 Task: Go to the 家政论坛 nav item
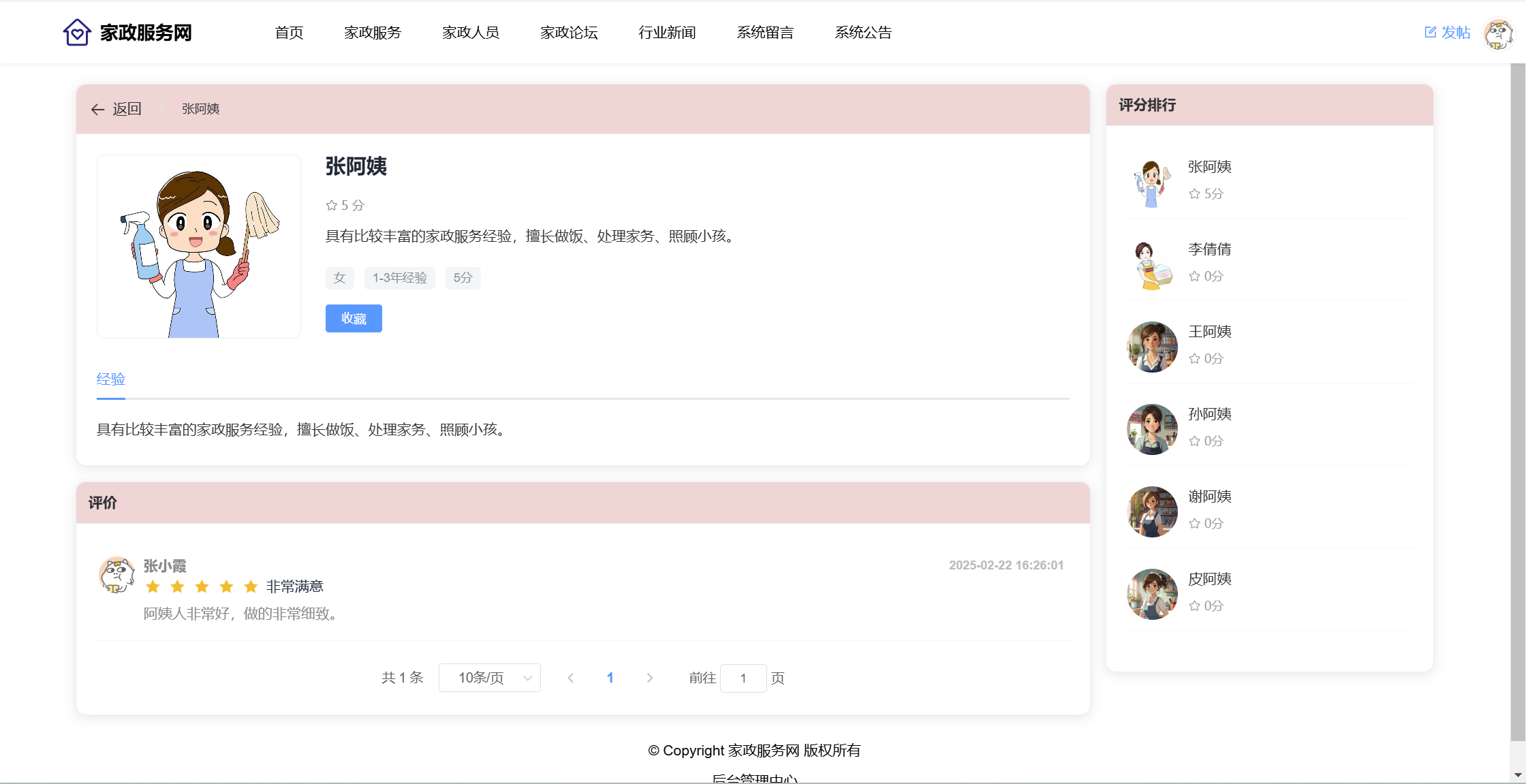569,33
